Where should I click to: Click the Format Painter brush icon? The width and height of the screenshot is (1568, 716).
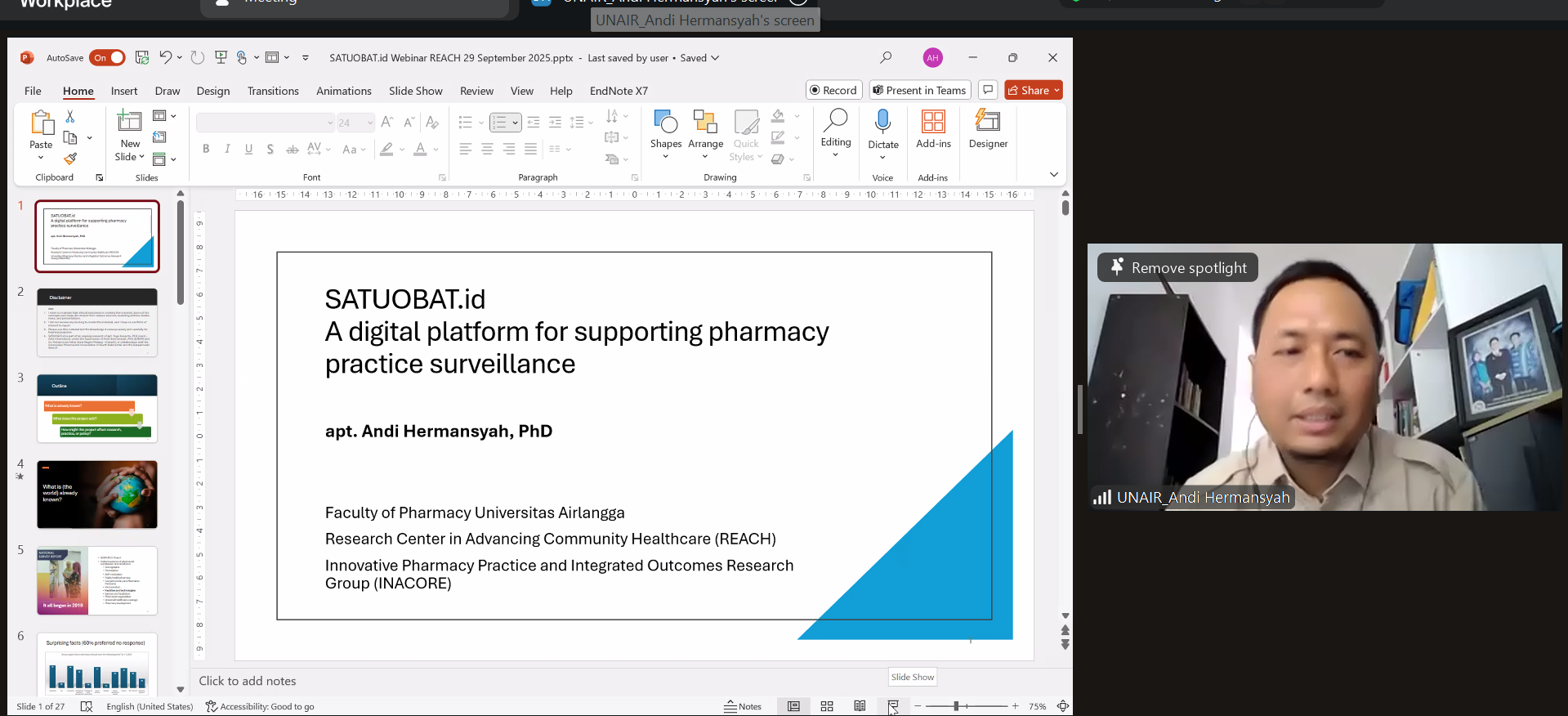tap(70, 159)
